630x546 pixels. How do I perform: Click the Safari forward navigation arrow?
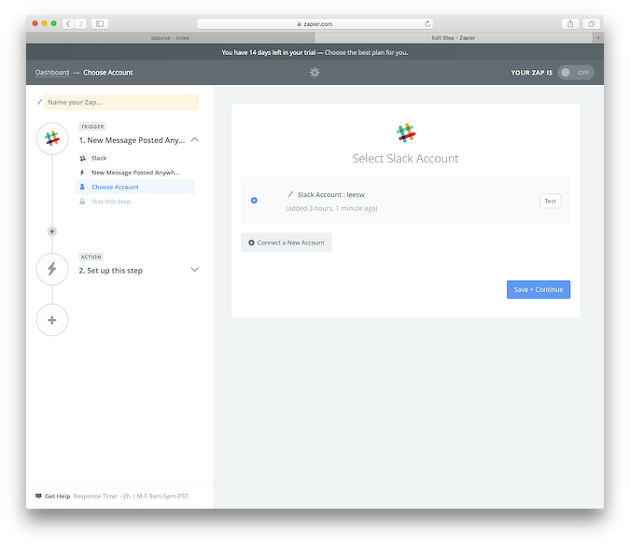tap(81, 24)
